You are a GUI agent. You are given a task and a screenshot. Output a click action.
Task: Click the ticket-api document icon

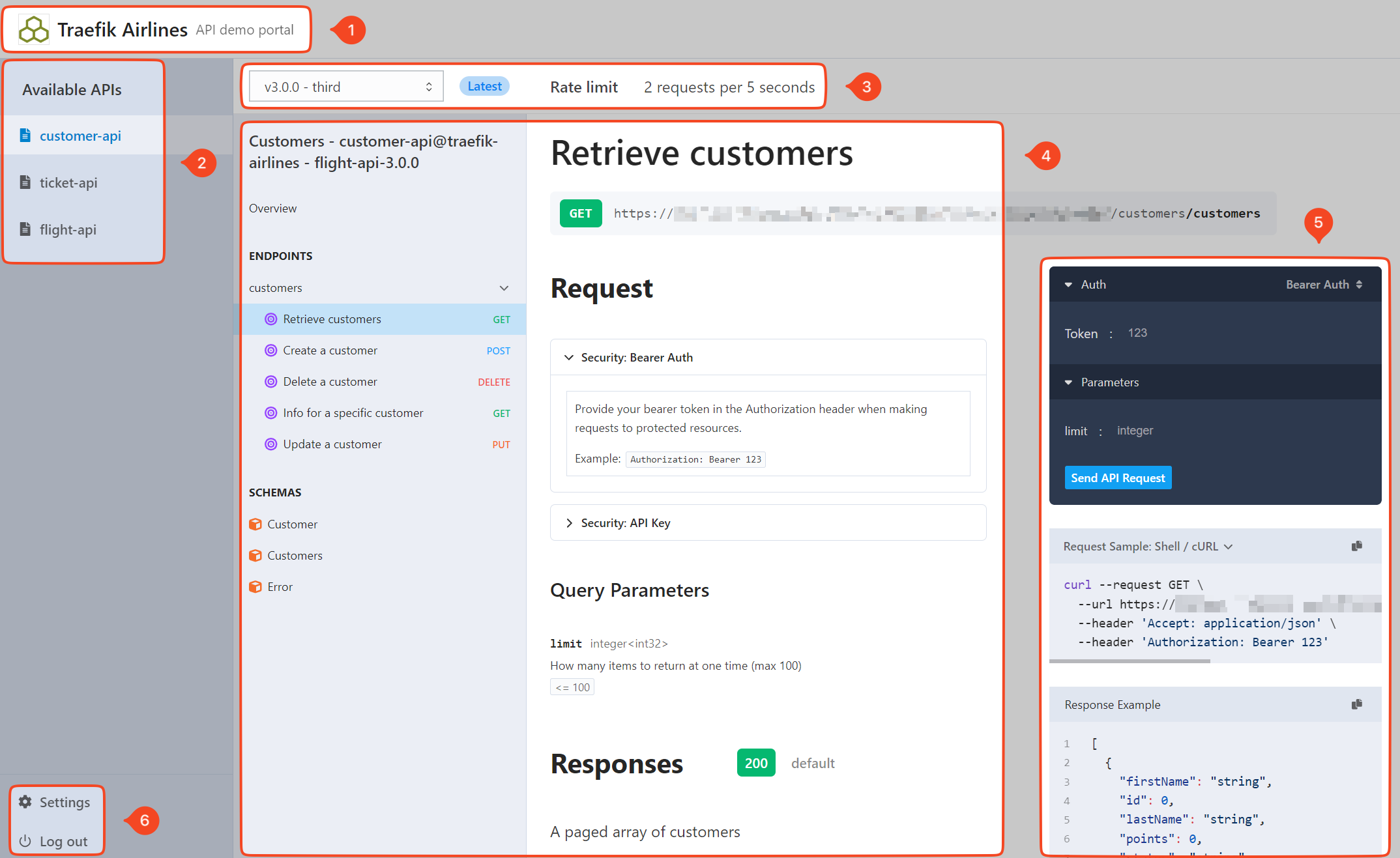(x=25, y=182)
